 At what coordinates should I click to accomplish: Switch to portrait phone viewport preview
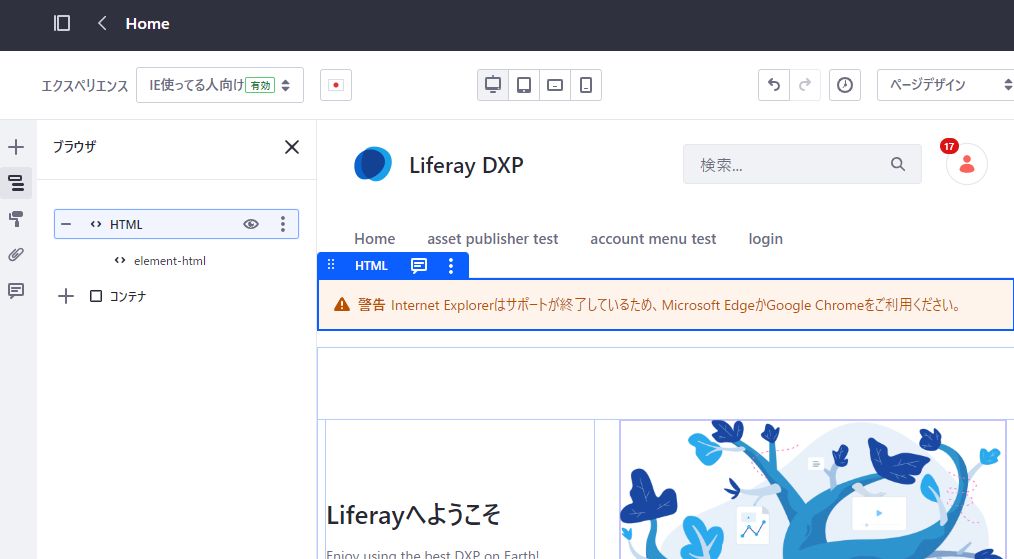pos(586,85)
